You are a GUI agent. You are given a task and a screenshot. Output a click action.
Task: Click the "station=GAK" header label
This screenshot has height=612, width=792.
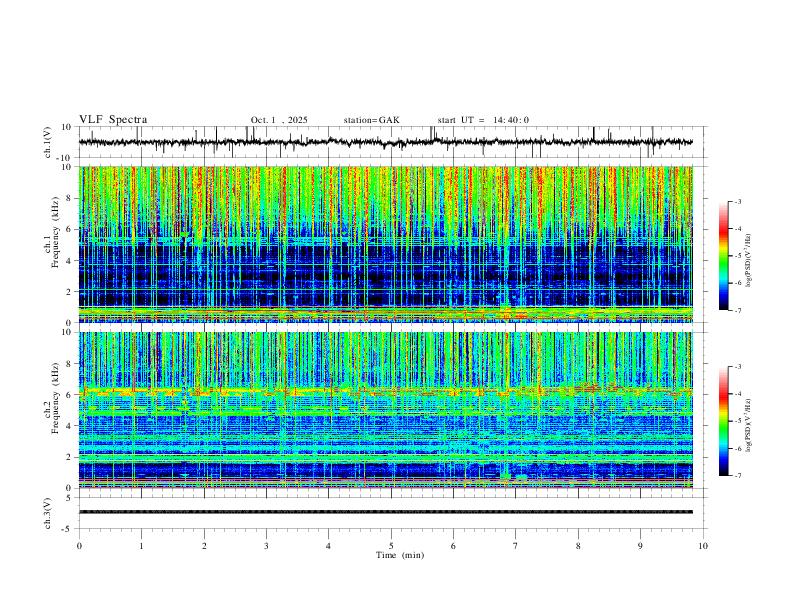371,120
